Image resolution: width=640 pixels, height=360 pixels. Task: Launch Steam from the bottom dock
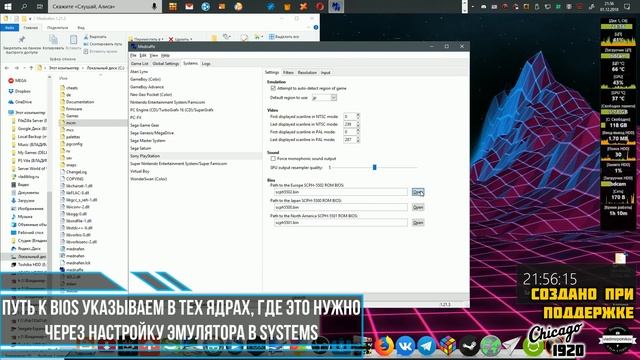coord(469,346)
